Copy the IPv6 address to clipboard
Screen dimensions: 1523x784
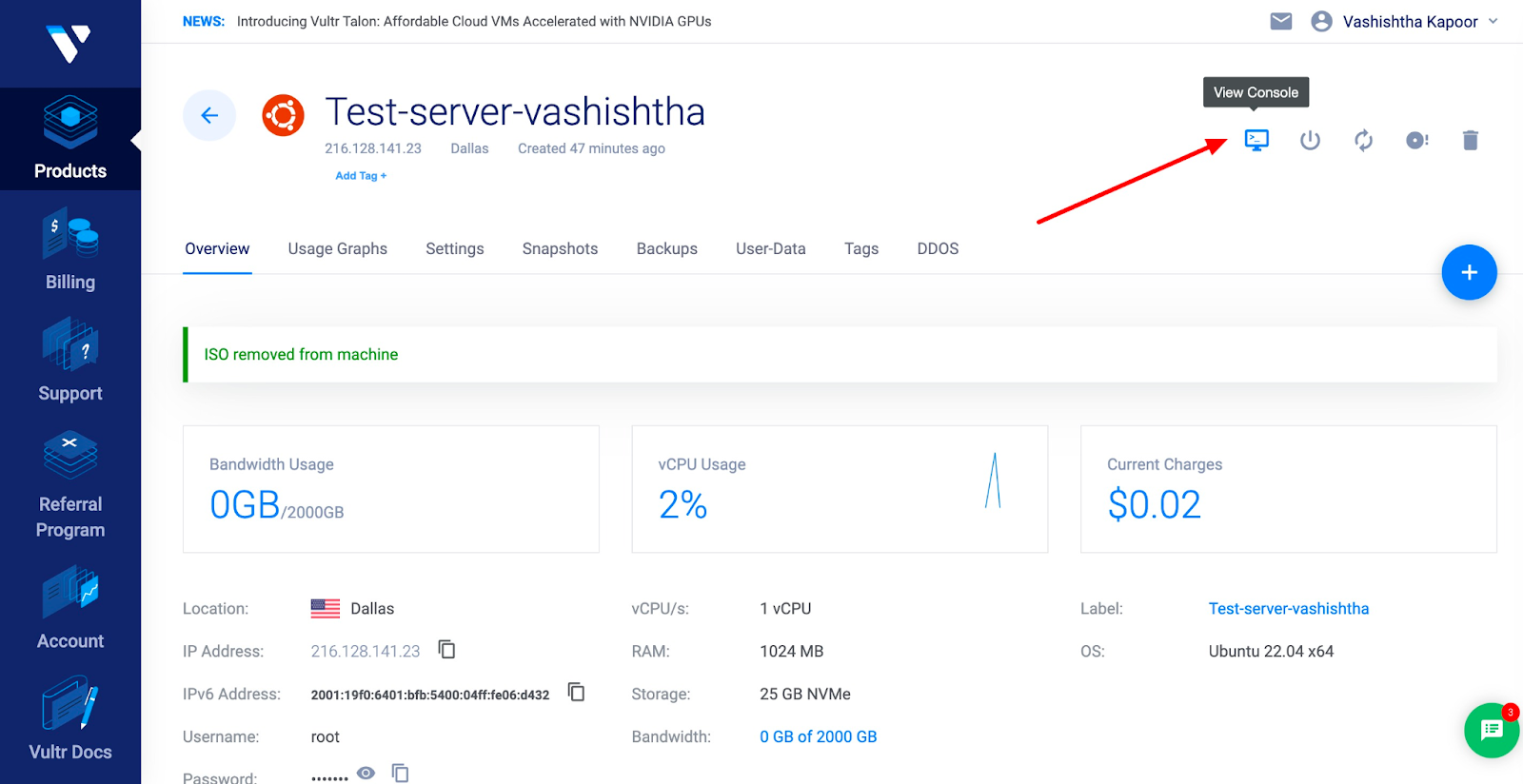(x=576, y=692)
